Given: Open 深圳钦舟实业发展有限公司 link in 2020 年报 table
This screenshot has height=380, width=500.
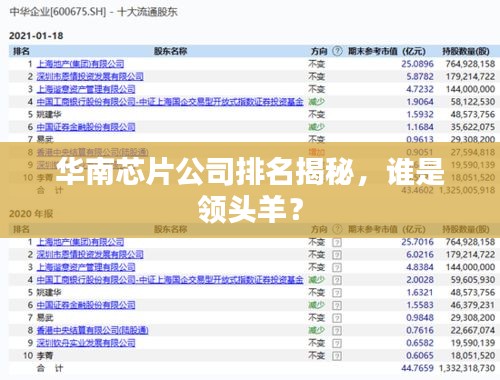Looking at the screenshot, I should pyautogui.click(x=86, y=343).
